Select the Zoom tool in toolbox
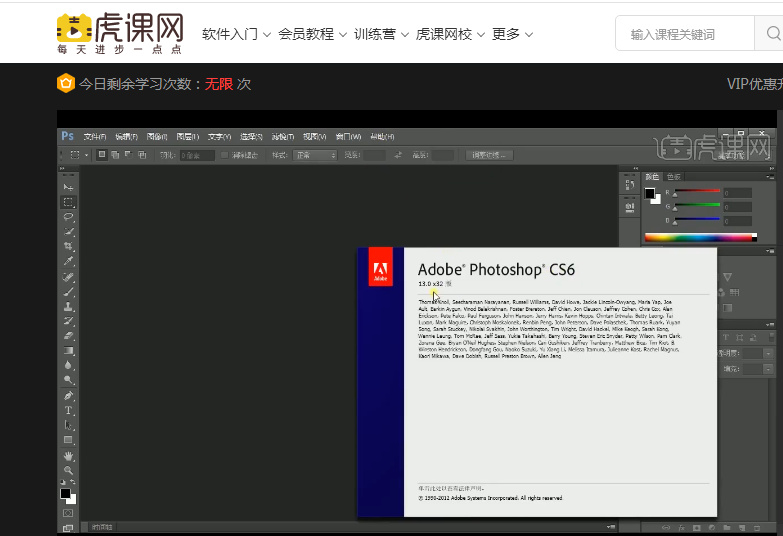Viewport: 783px width, 536px height. pyautogui.click(x=68, y=471)
